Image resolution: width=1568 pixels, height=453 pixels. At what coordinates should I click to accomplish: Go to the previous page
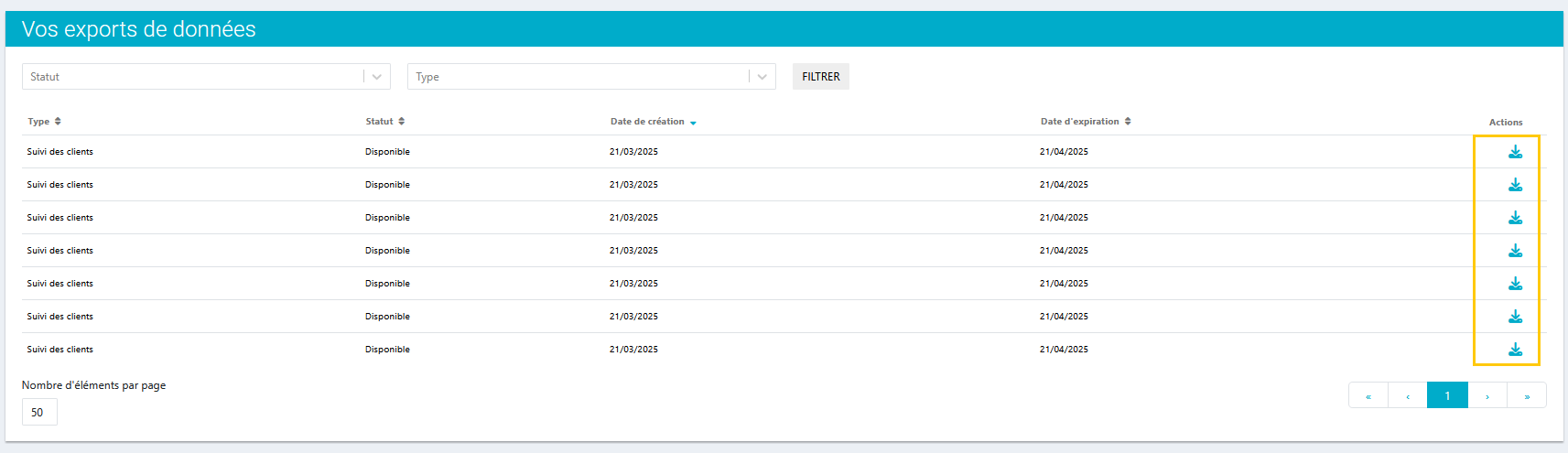pos(1408,396)
